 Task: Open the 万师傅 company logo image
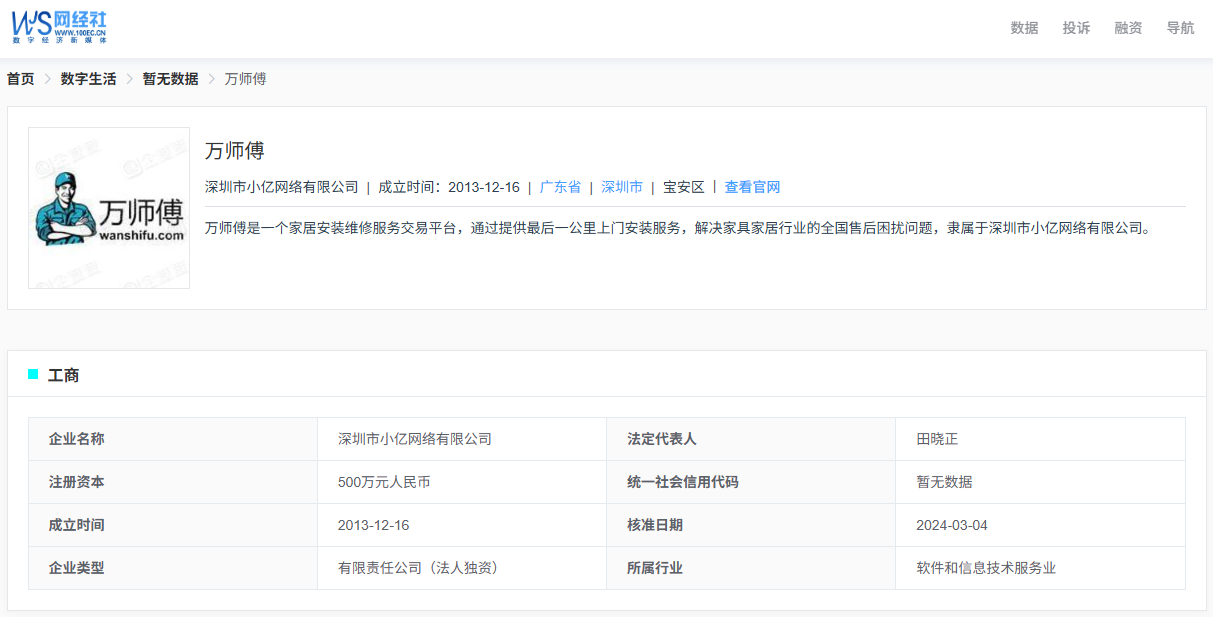pos(109,208)
